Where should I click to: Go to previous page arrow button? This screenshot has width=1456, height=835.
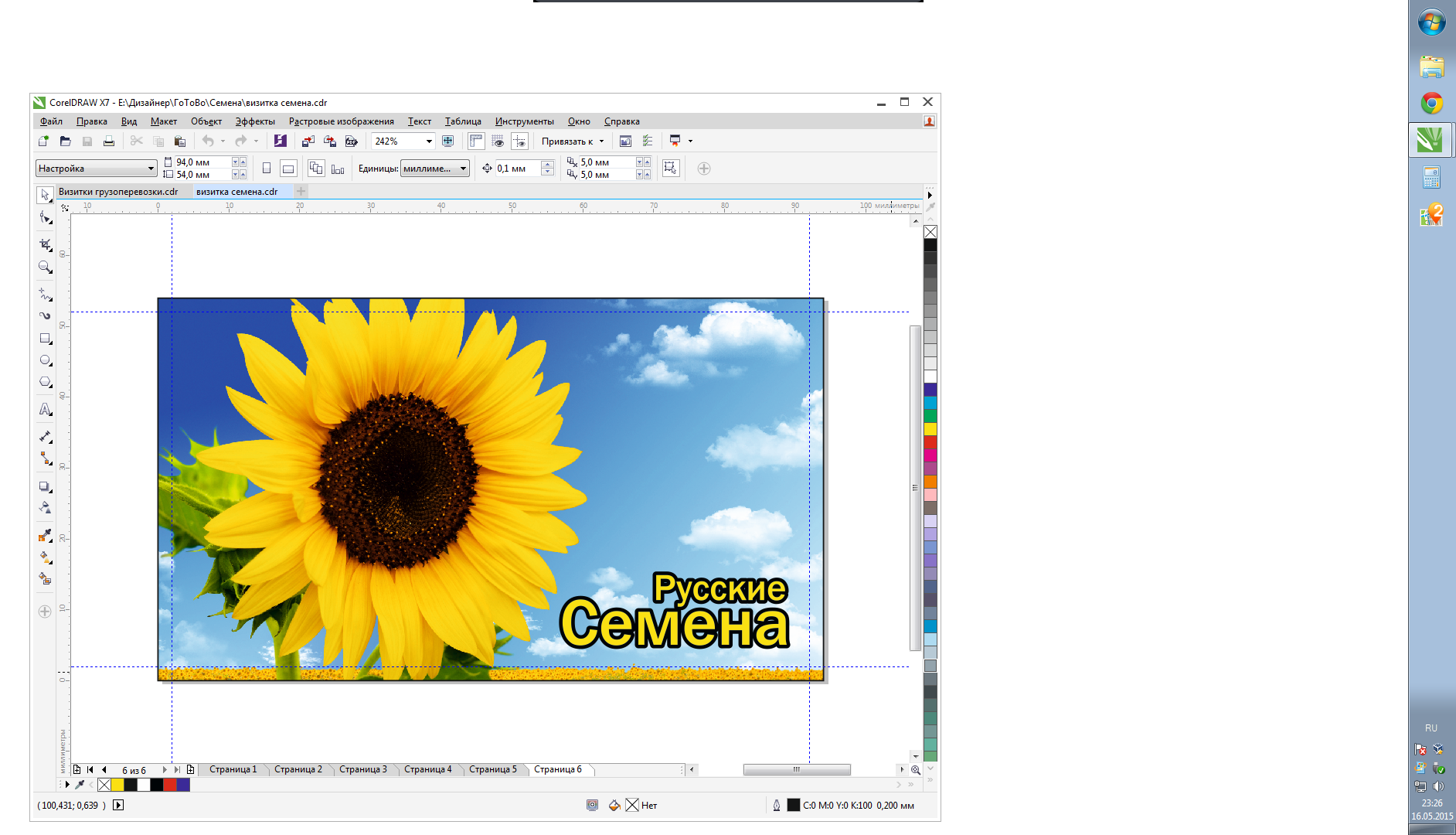tap(104, 769)
